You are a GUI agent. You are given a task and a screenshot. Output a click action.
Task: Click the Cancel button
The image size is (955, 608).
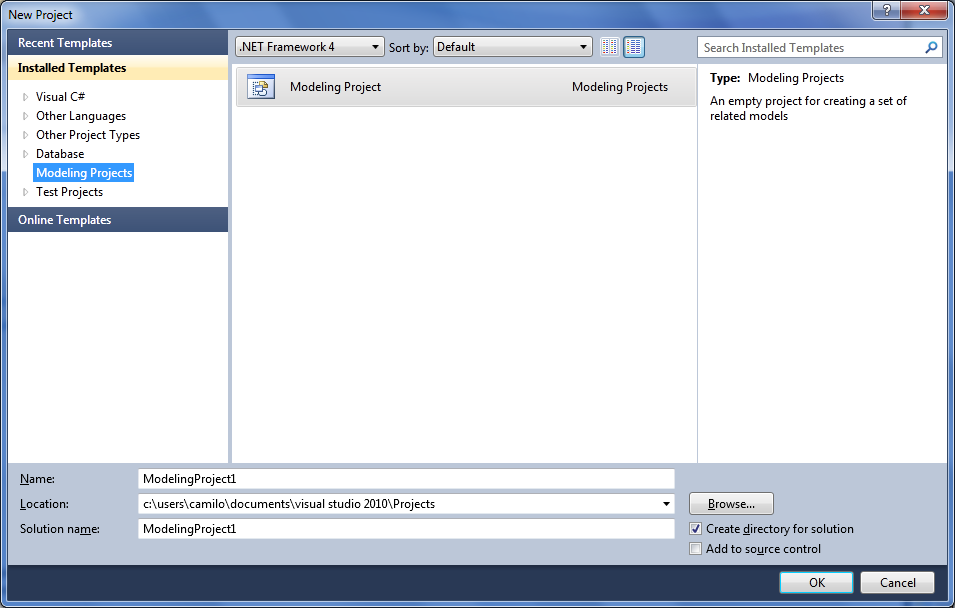click(897, 582)
